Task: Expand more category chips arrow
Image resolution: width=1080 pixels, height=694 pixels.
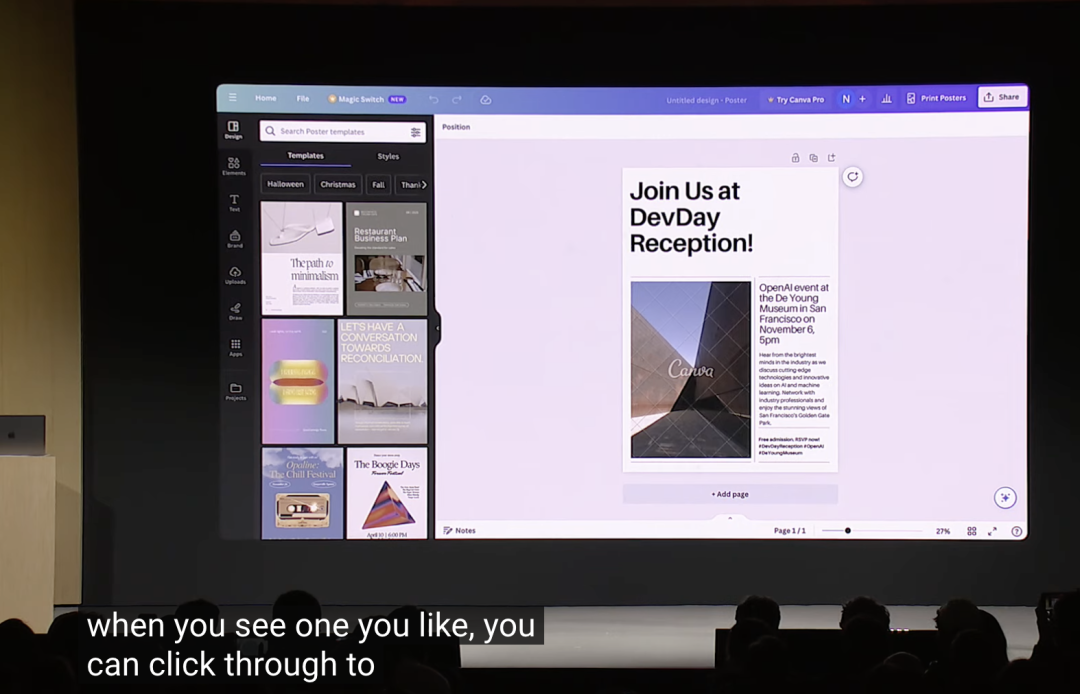Action: (424, 185)
